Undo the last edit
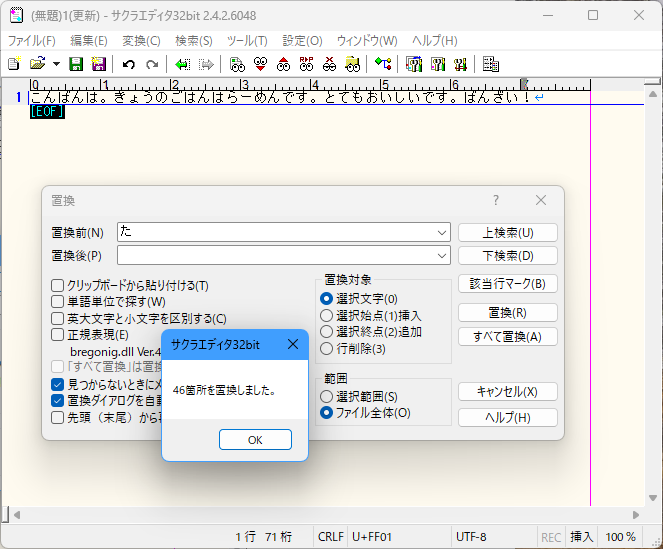Screen dimensions: 663x549 point(129,64)
